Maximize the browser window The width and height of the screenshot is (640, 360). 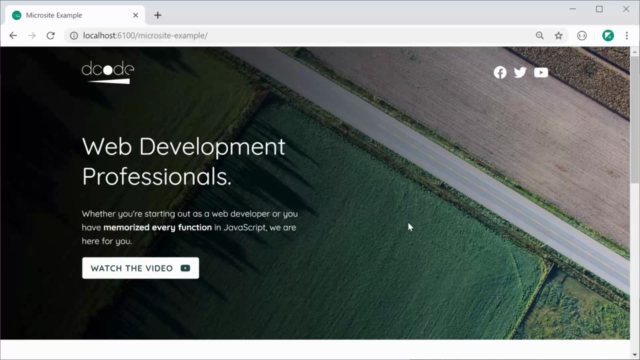[599, 9]
